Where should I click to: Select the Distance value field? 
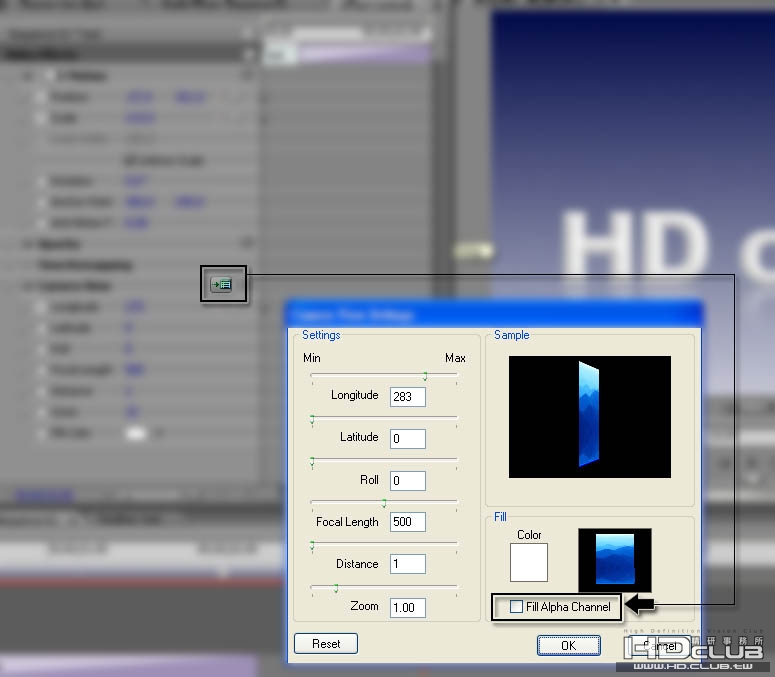point(407,564)
